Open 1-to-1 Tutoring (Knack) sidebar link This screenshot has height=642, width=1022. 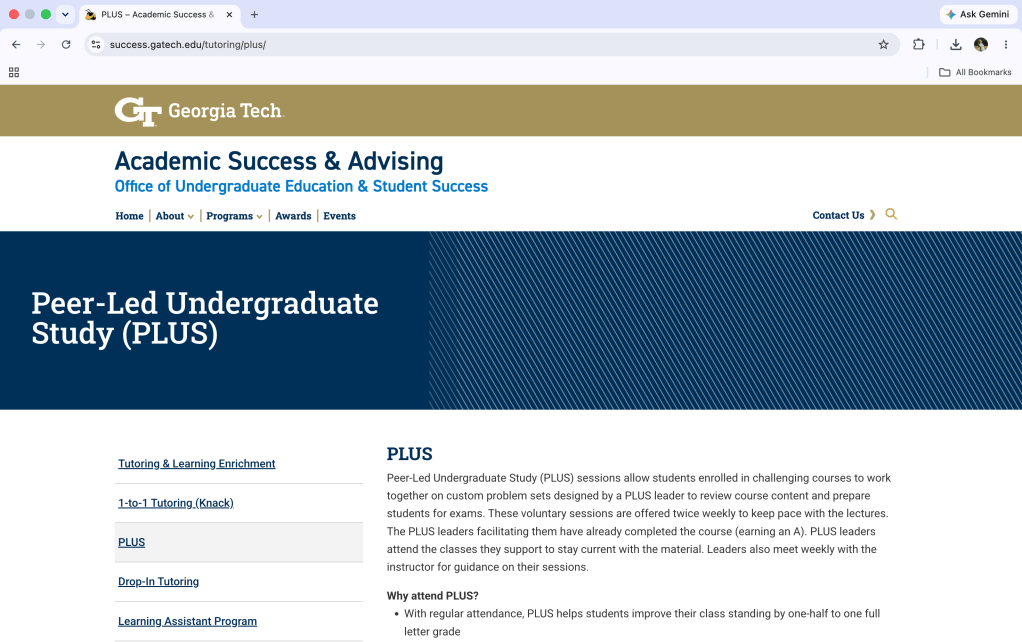175,503
